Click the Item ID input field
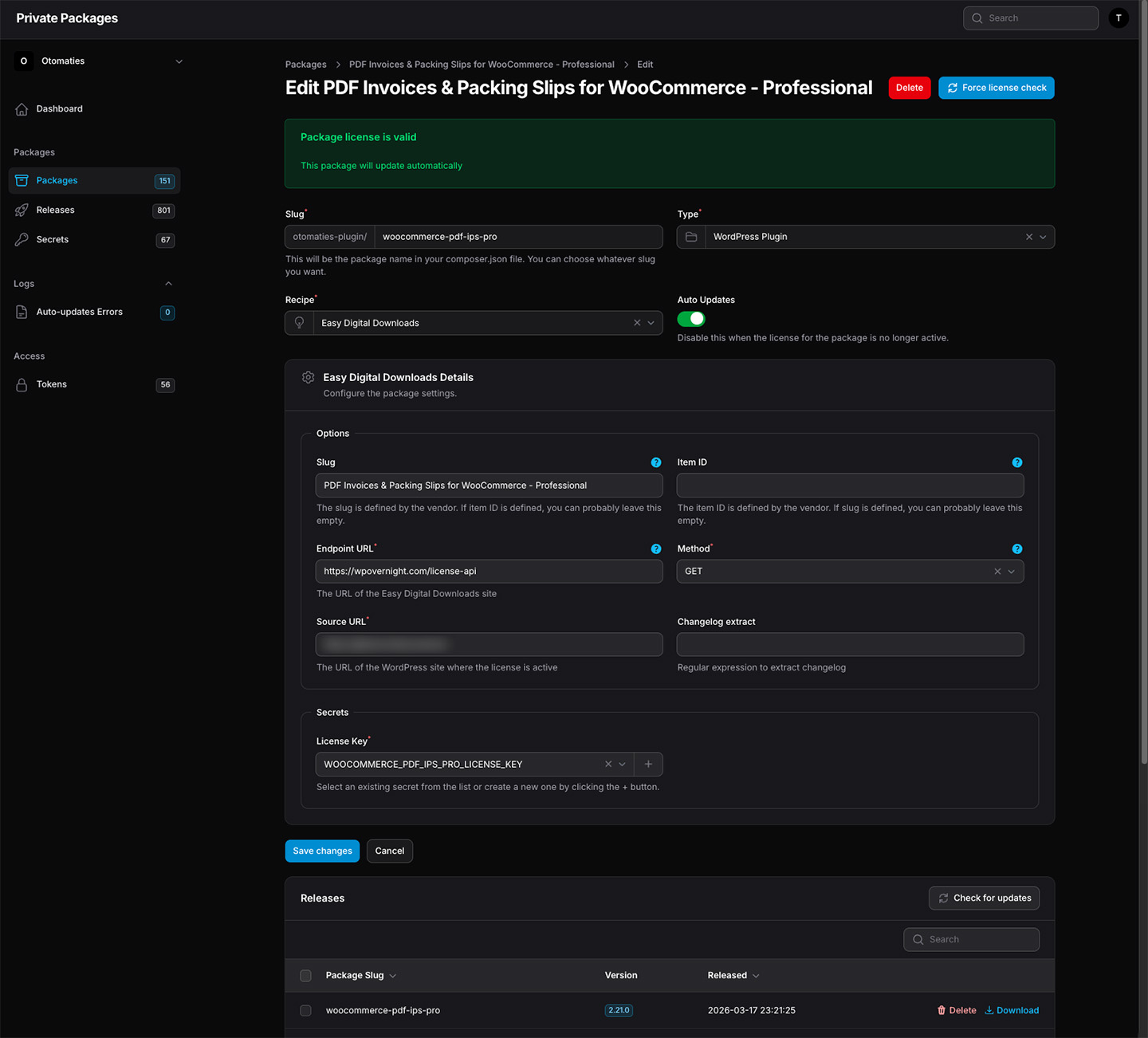This screenshot has height=1038, width=1148. [851, 486]
